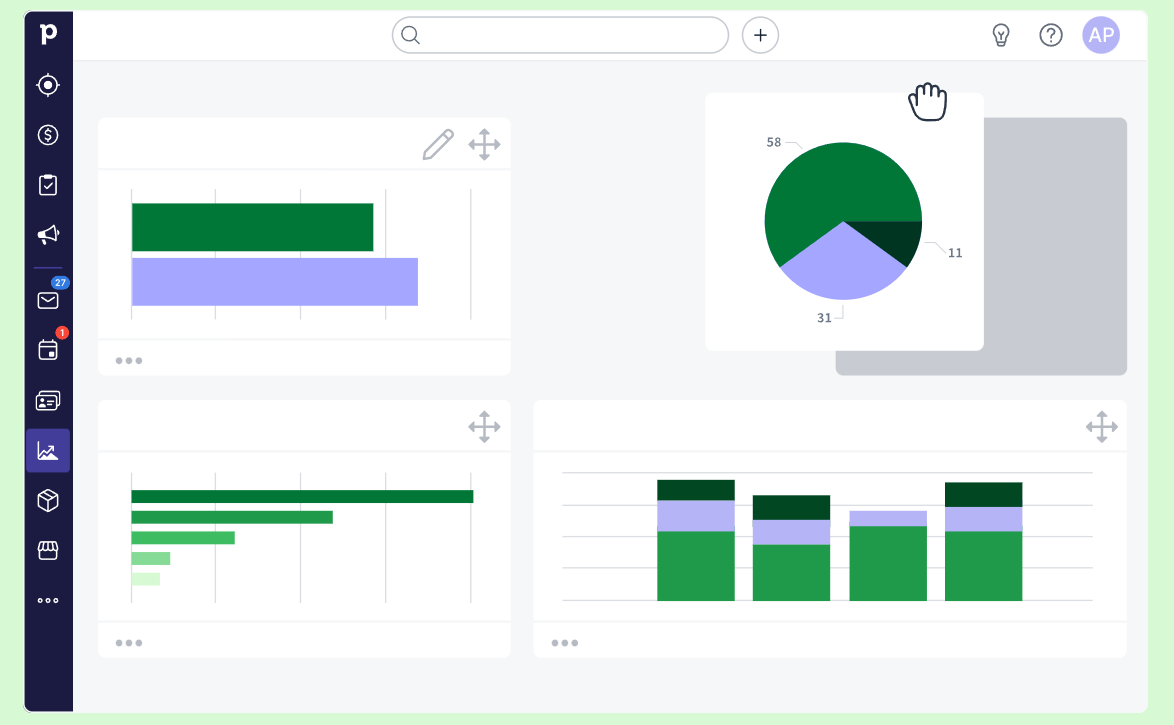Open ellipsis menu under top-left bar chart
Viewport: 1174px width, 725px height.
(129, 361)
